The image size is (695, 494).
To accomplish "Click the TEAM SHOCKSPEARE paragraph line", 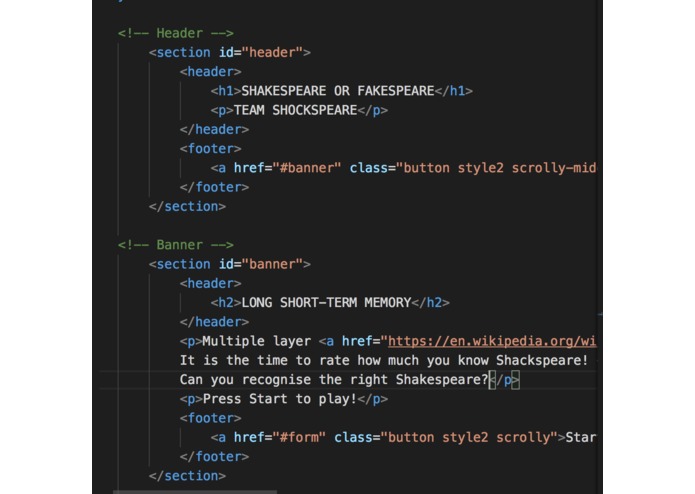I will pos(299,110).
